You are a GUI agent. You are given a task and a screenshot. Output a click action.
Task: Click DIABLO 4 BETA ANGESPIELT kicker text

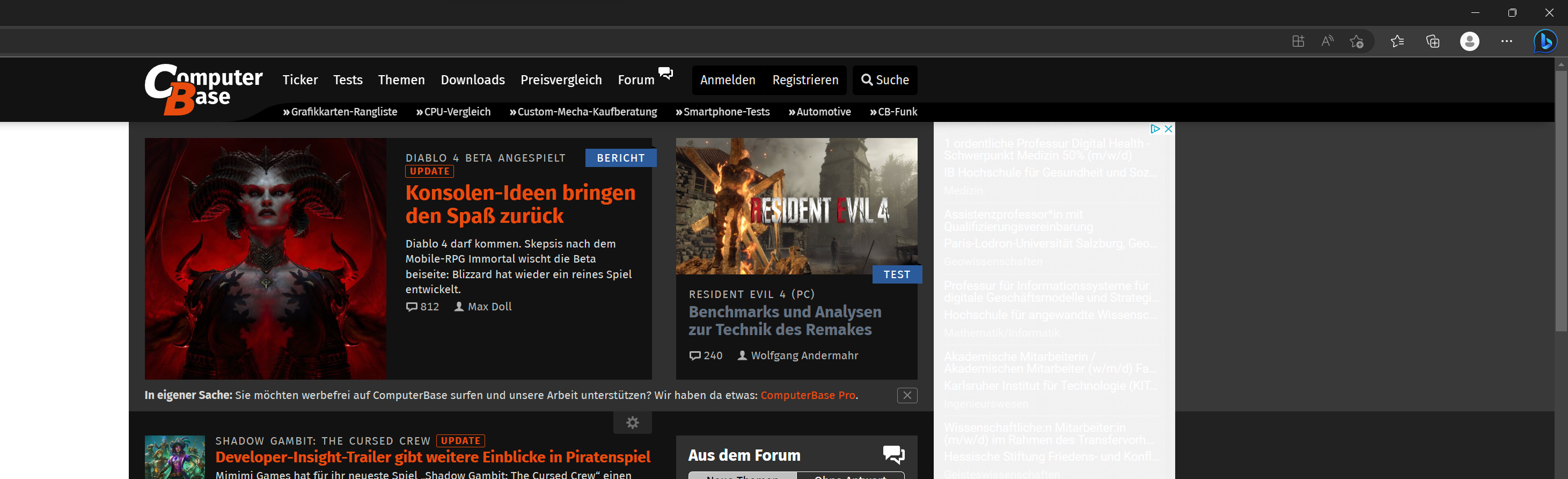(486, 158)
